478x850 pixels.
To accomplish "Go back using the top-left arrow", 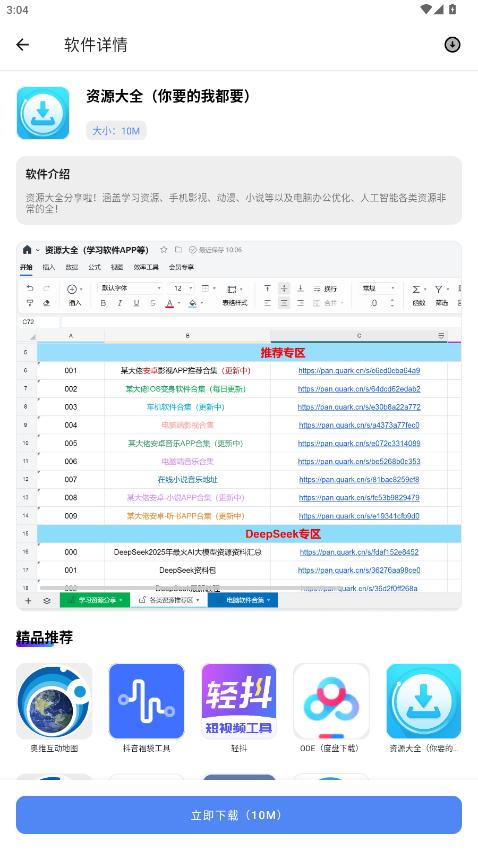I will click(23, 44).
